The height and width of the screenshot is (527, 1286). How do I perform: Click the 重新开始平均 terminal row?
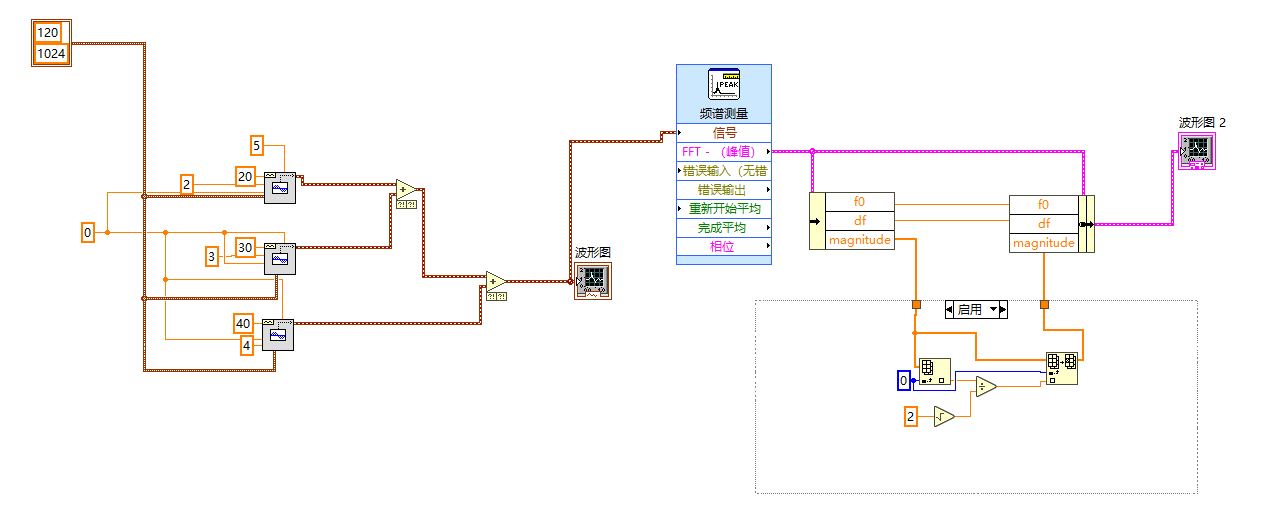[x=724, y=209]
